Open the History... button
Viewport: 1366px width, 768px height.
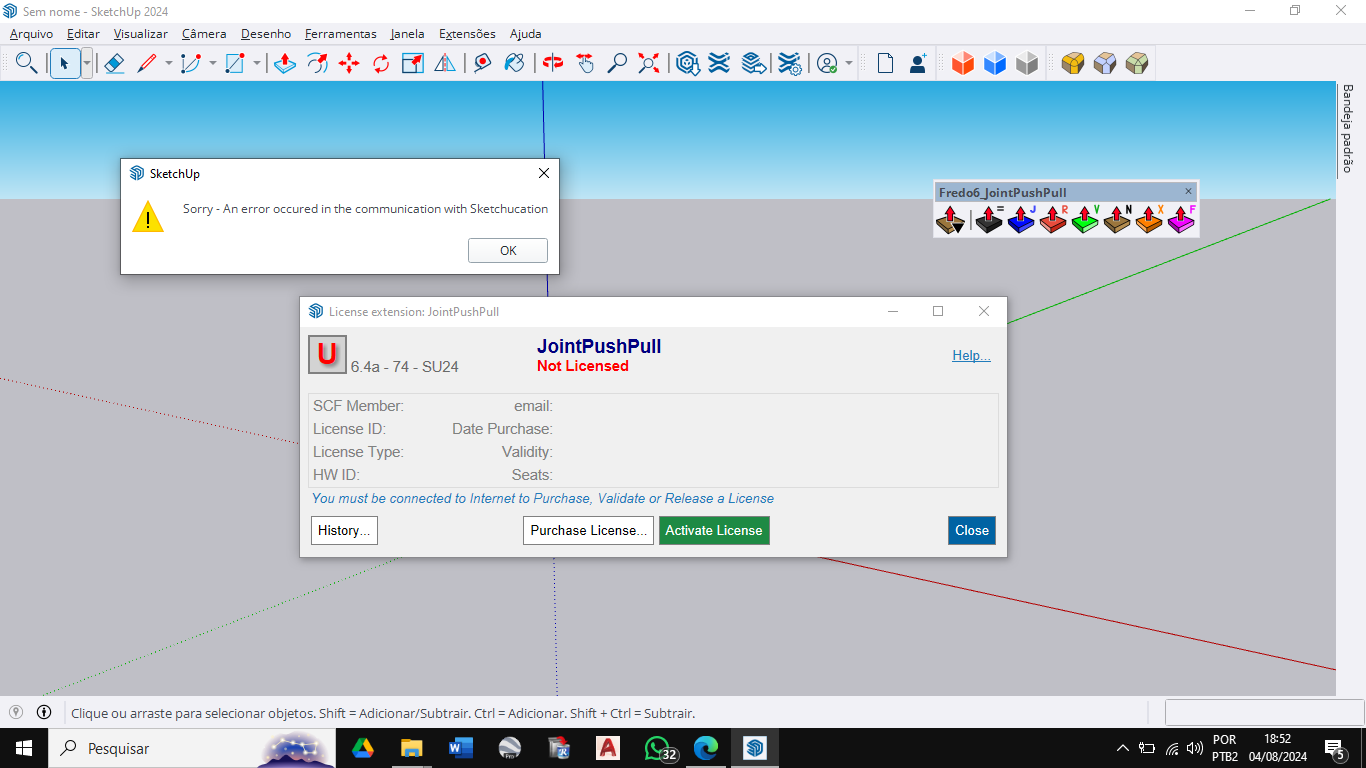pyautogui.click(x=344, y=530)
